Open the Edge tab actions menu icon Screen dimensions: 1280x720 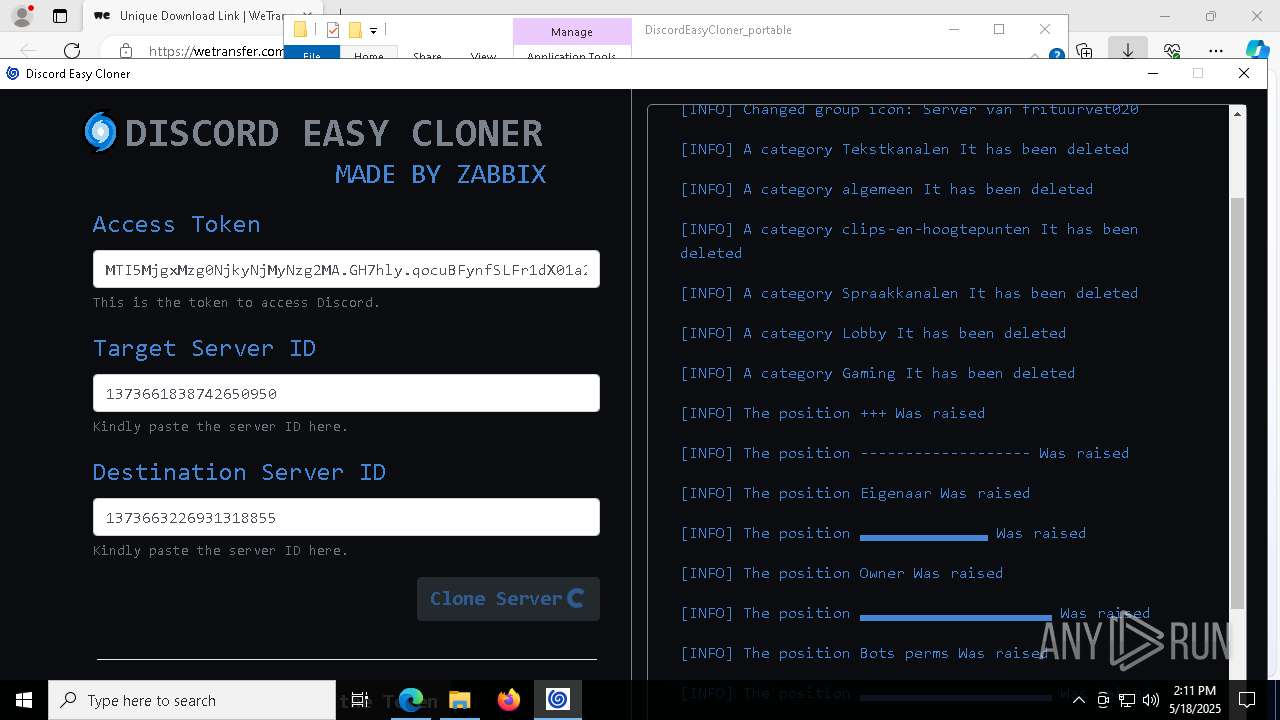point(60,16)
